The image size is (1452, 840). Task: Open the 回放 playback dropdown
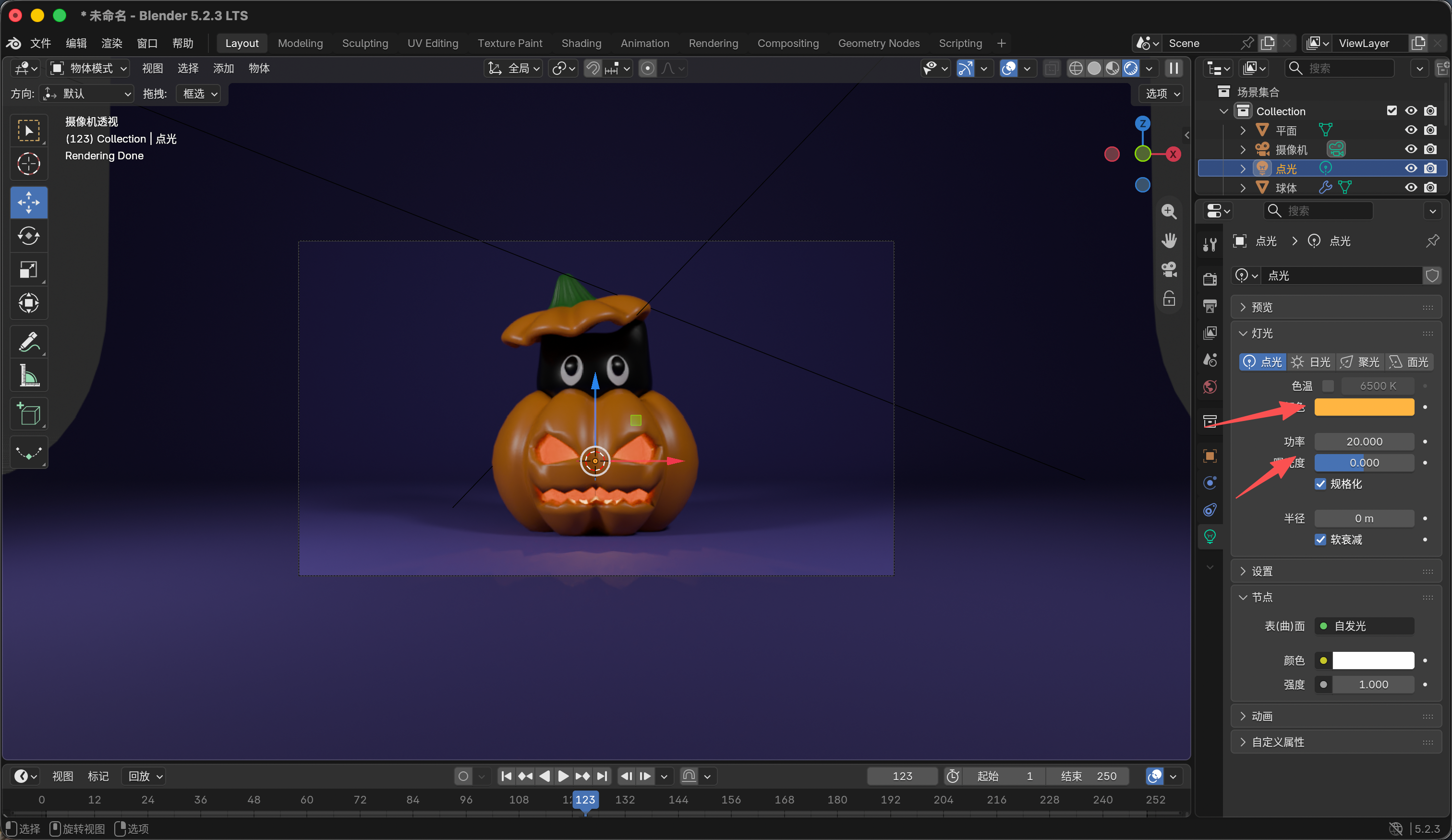pyautogui.click(x=144, y=776)
